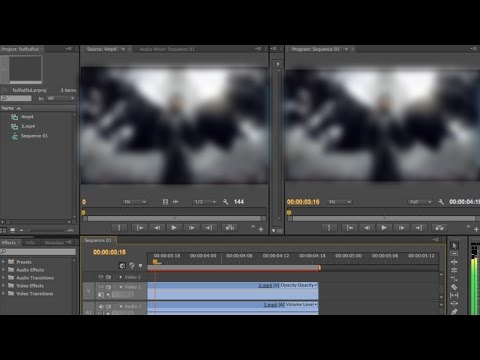Toggle timeline Snap button
Screen dimensions: 480x360
(122, 265)
